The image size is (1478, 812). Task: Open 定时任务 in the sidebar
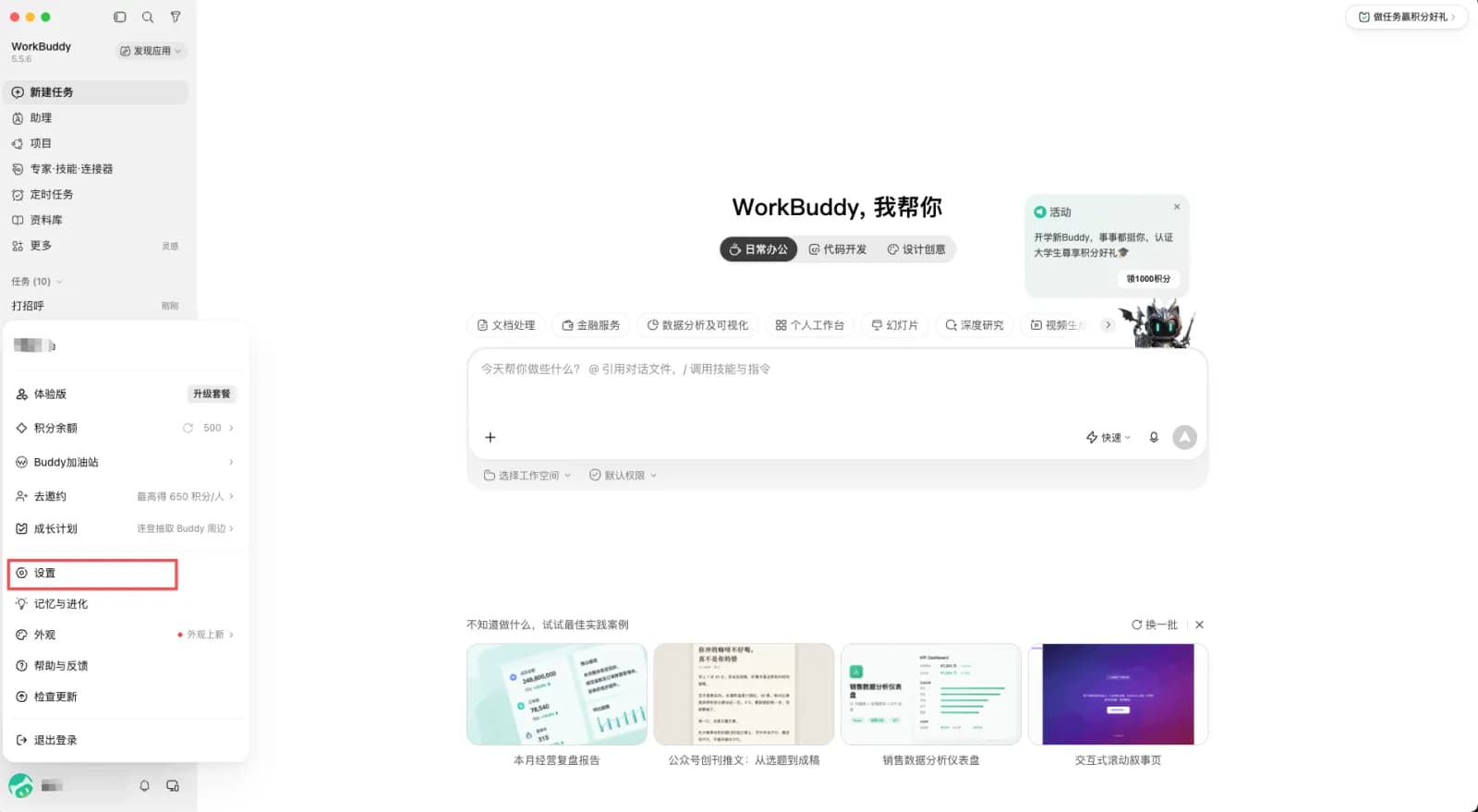pos(96,195)
